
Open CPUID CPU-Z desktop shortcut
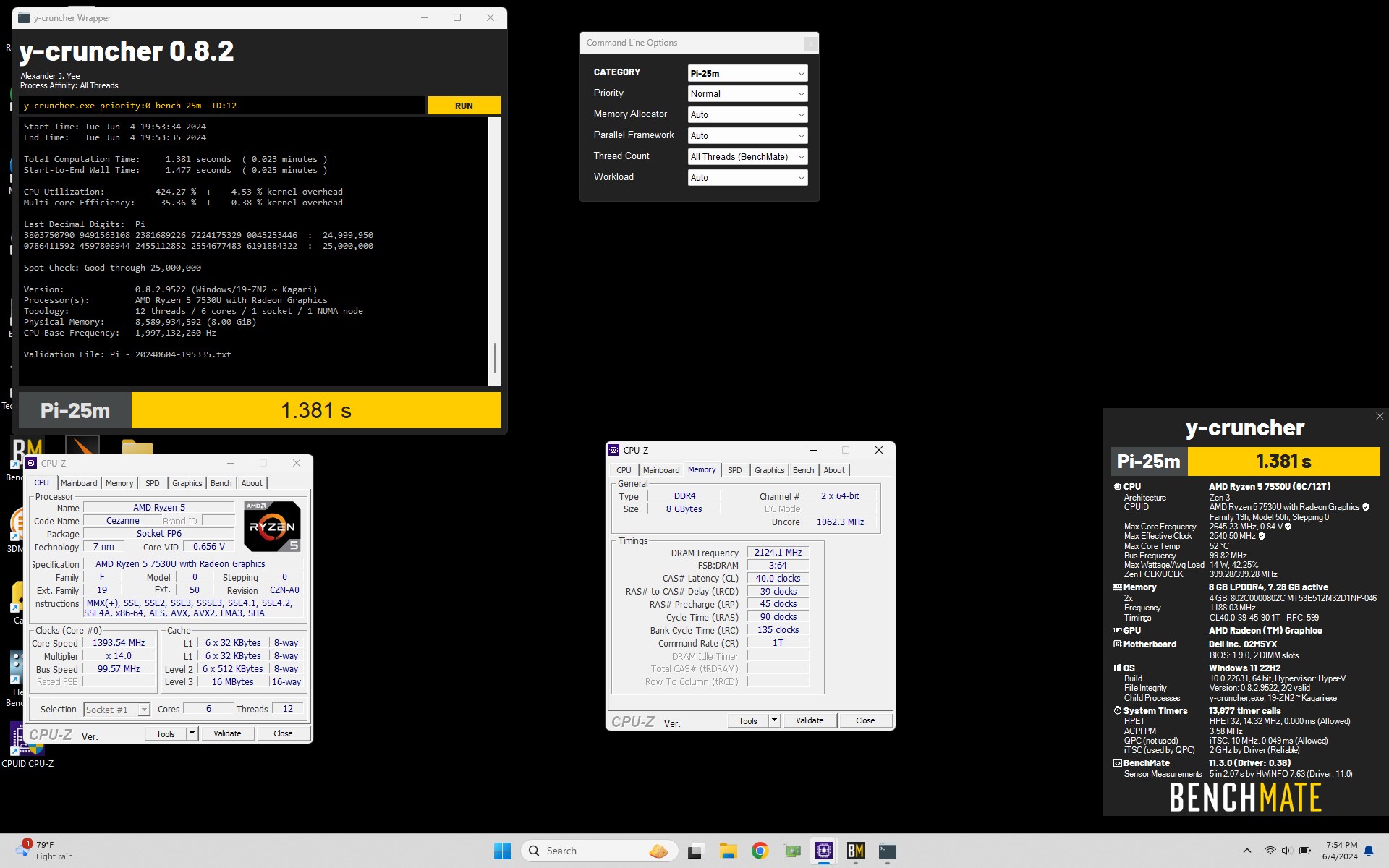tap(27, 744)
